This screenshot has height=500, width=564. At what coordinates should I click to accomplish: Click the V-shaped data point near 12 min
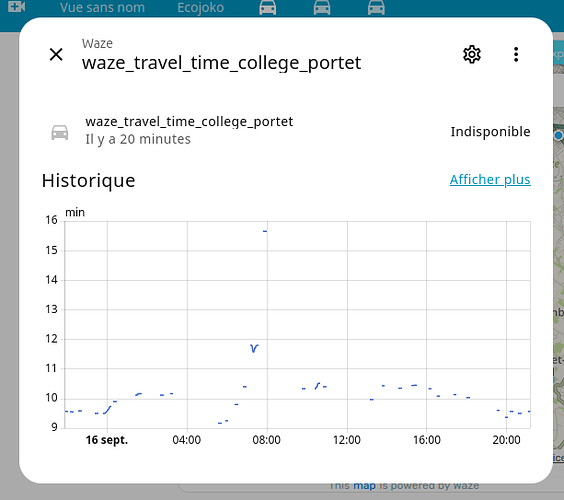point(254,348)
